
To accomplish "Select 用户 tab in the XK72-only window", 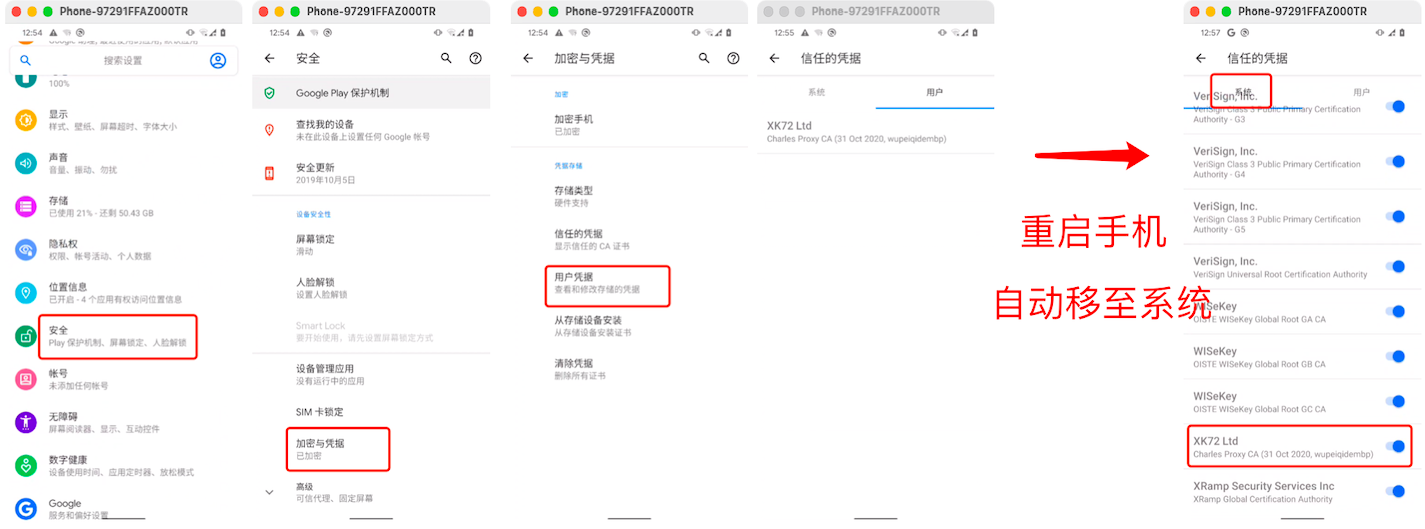I will point(934,92).
